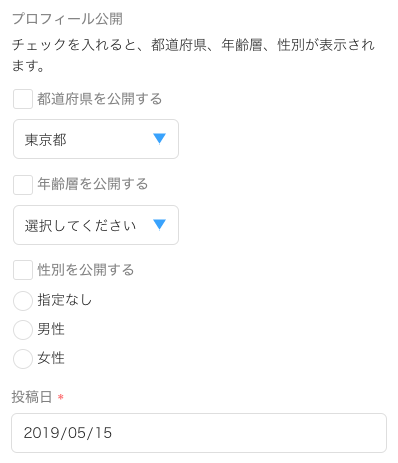Screen dimensions: 398x463
Task: Click the 男性 option label
Action: point(51,329)
